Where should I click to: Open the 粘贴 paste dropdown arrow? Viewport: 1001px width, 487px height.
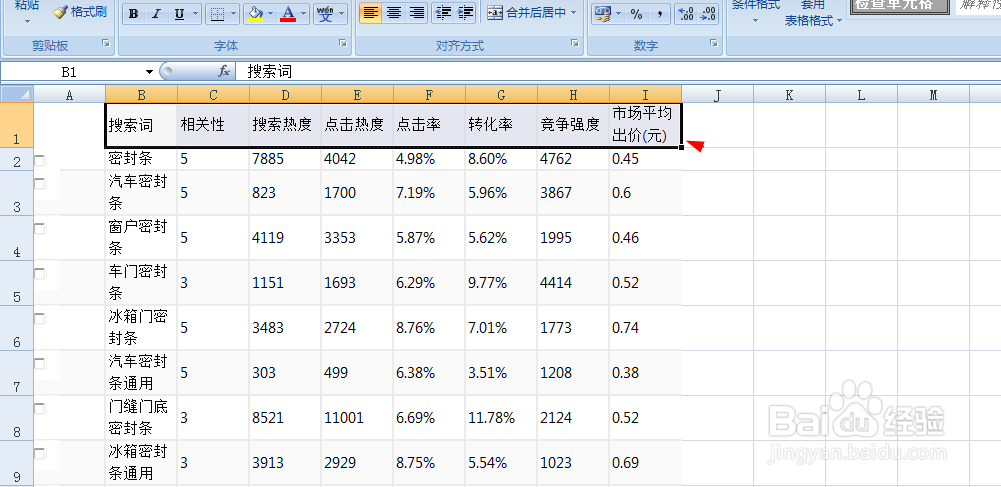point(27,21)
